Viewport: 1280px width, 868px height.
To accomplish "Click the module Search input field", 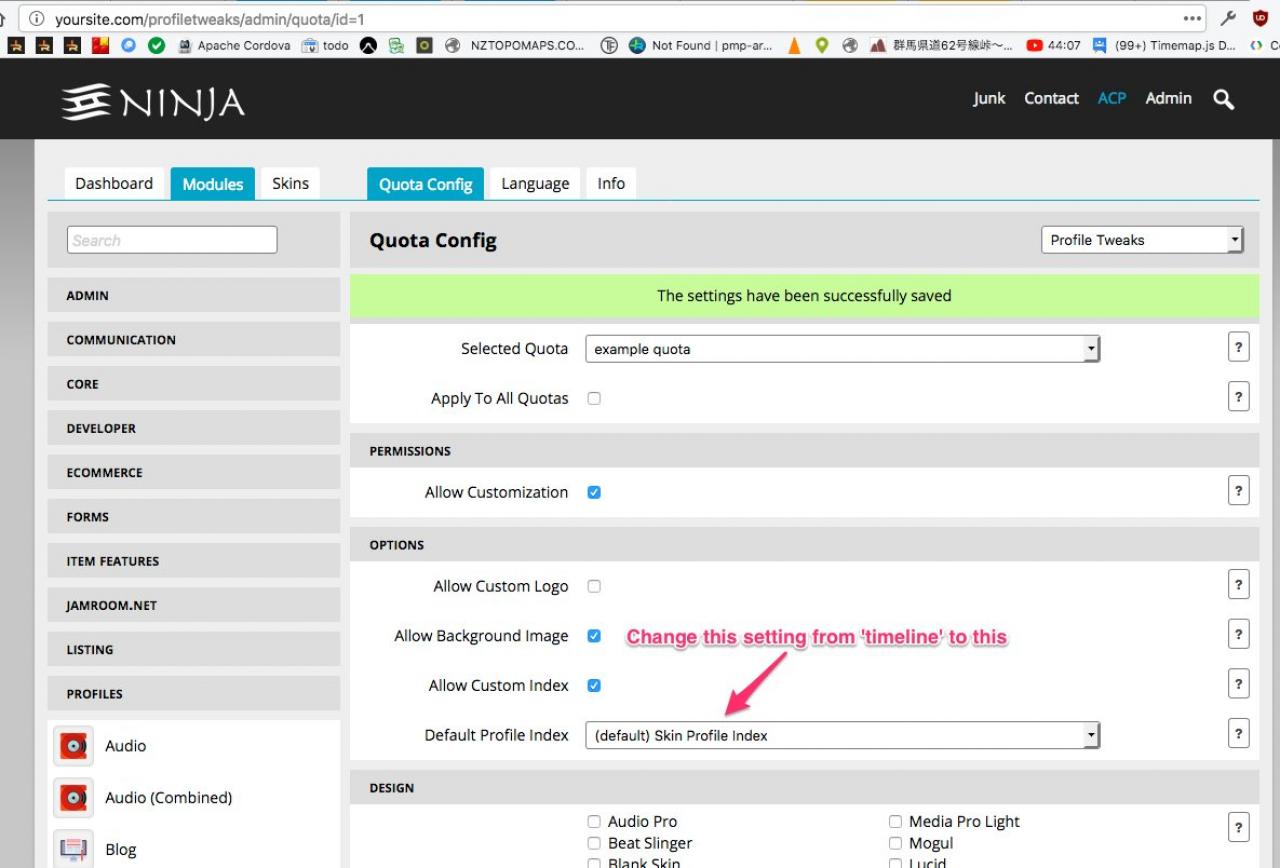I will coord(172,240).
